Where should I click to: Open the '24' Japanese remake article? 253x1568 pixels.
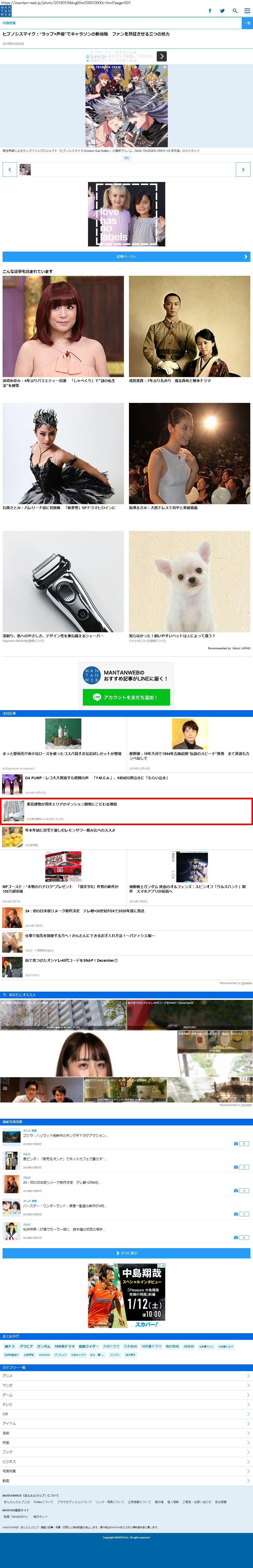tap(127, 917)
